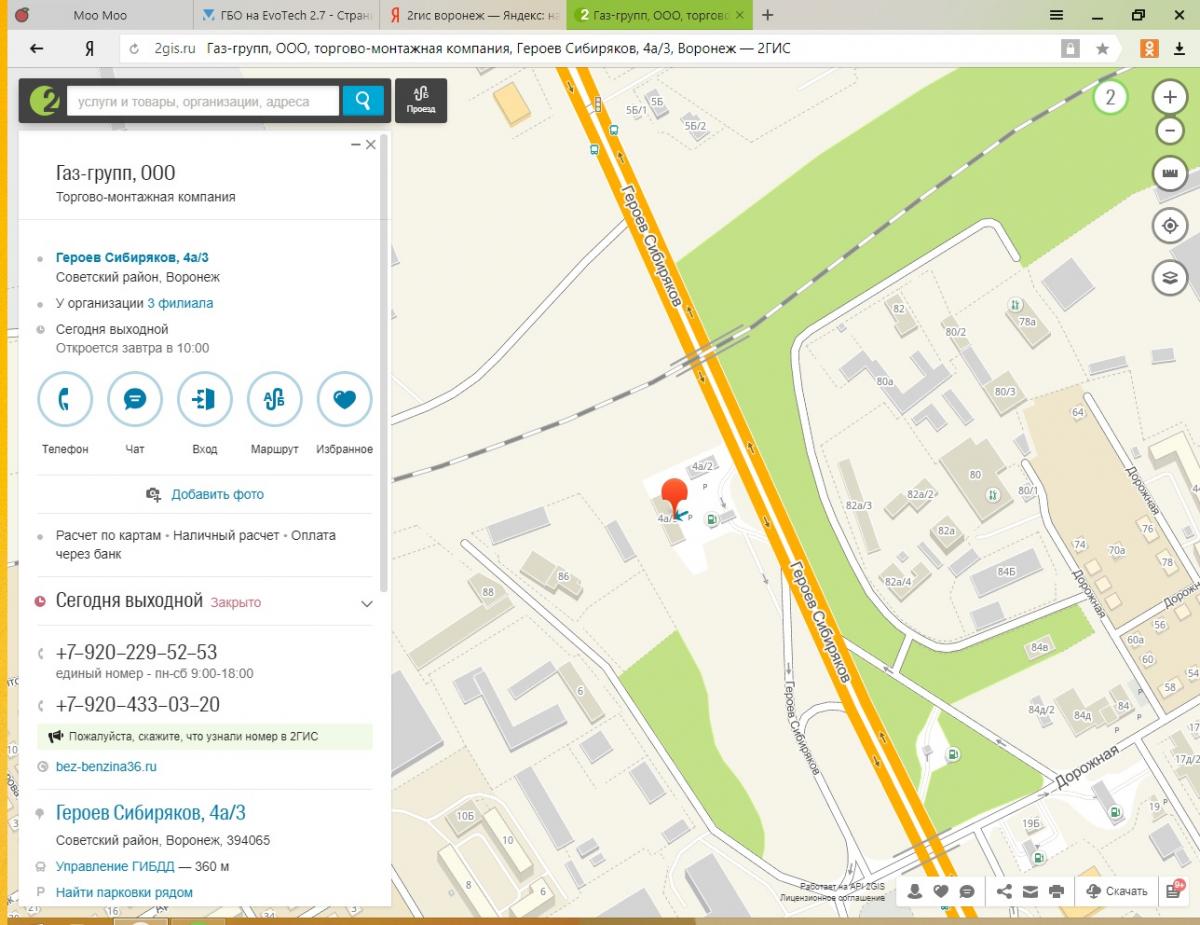Build a route with the Маршрут icon
This screenshot has width=1200, height=925.
(275, 400)
